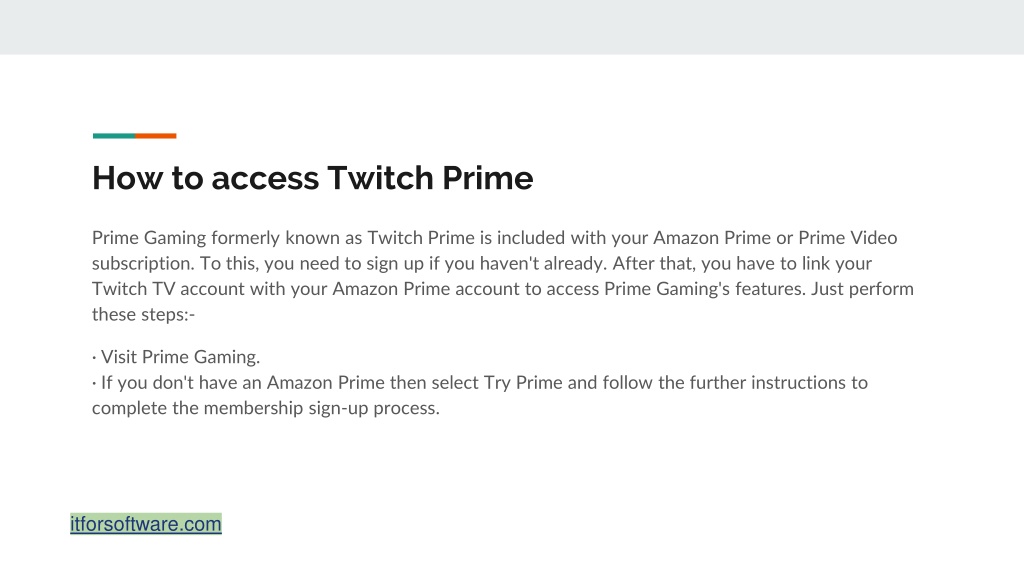Click the "How to access Twitch Prime" heading

tap(313, 178)
